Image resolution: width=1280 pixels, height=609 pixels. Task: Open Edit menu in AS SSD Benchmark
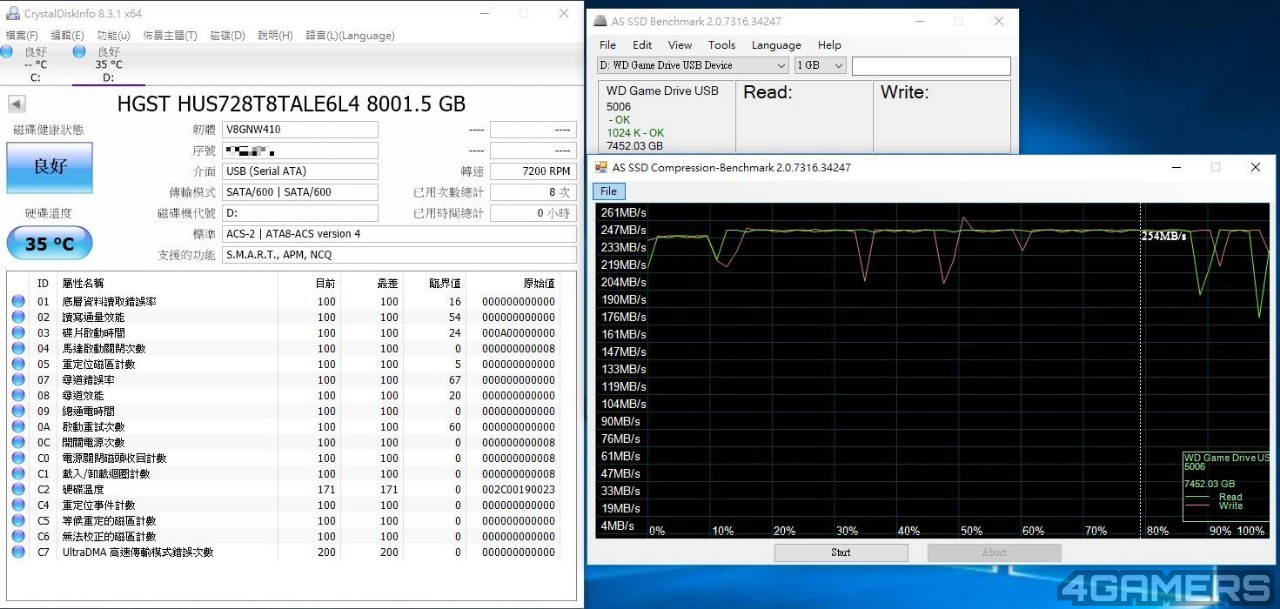pos(642,45)
